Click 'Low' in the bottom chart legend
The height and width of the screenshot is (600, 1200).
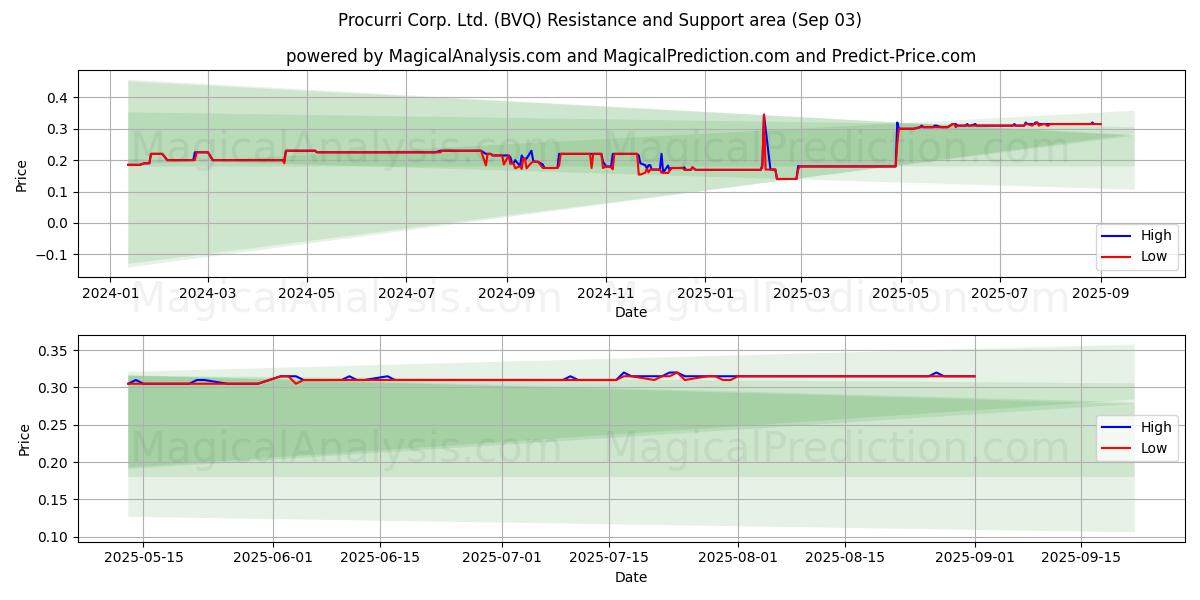click(1154, 449)
